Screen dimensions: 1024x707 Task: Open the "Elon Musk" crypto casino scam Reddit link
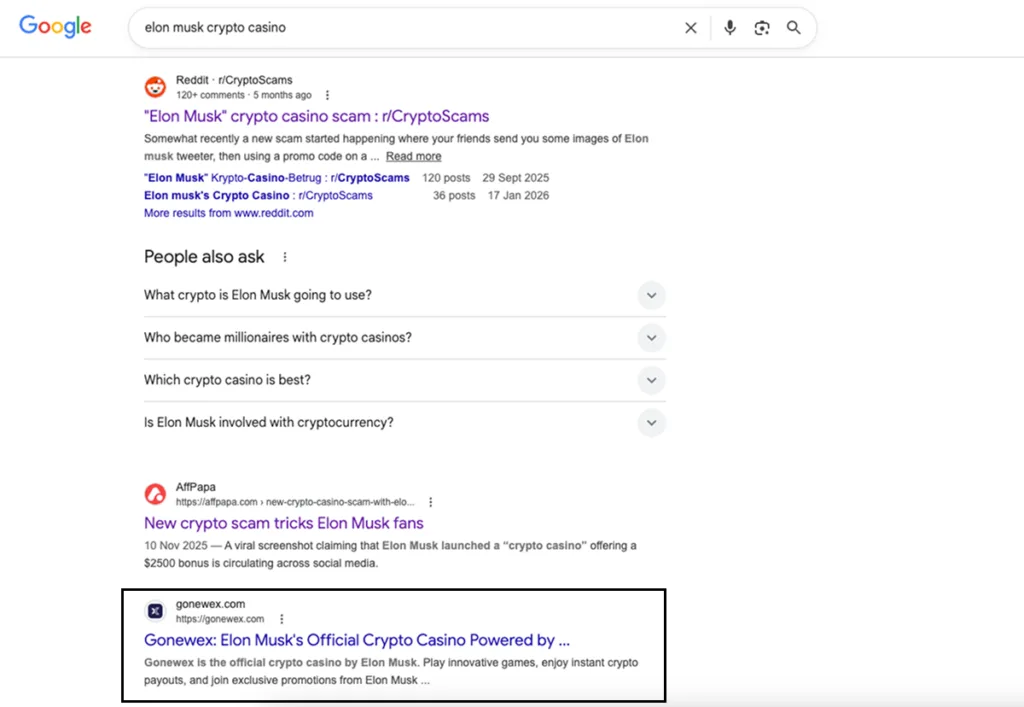coord(316,116)
